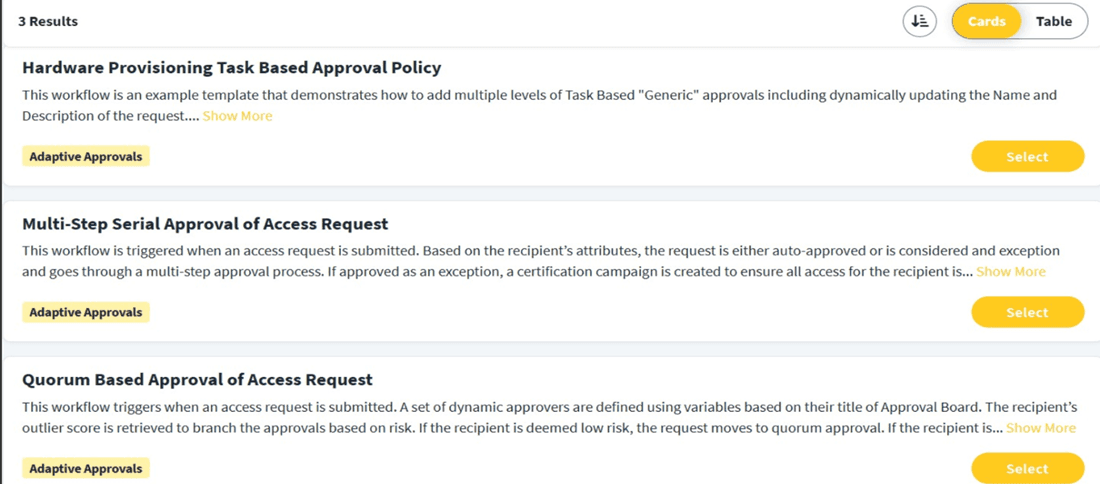
Task: Expand Show More on Hardware Provisioning description
Action: point(237,116)
